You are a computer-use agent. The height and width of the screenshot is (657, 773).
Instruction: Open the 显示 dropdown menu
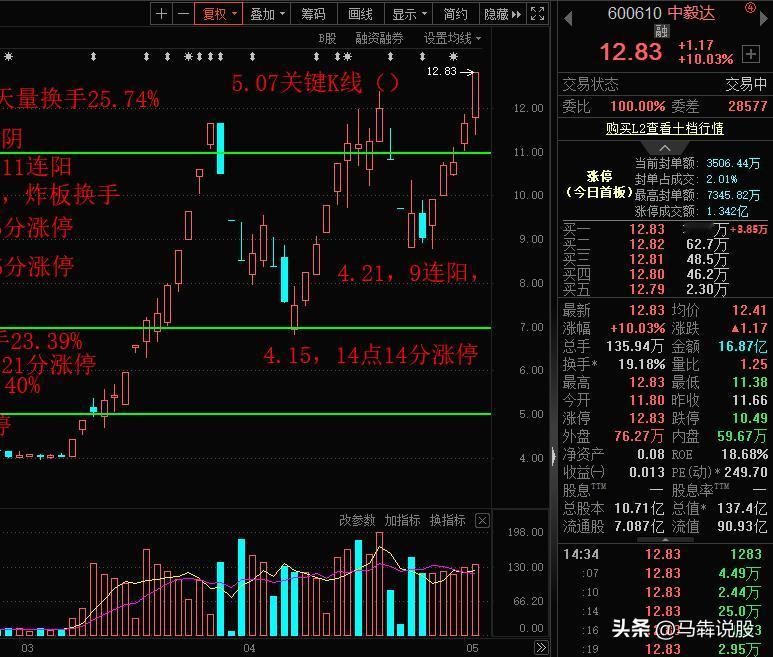point(408,13)
